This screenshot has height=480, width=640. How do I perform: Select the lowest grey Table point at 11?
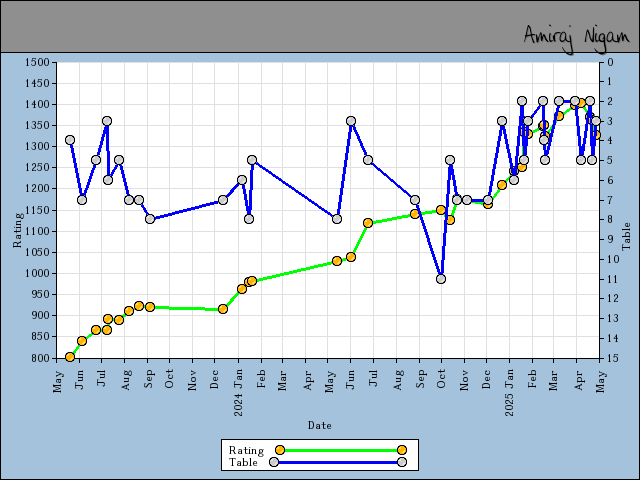pos(441,279)
